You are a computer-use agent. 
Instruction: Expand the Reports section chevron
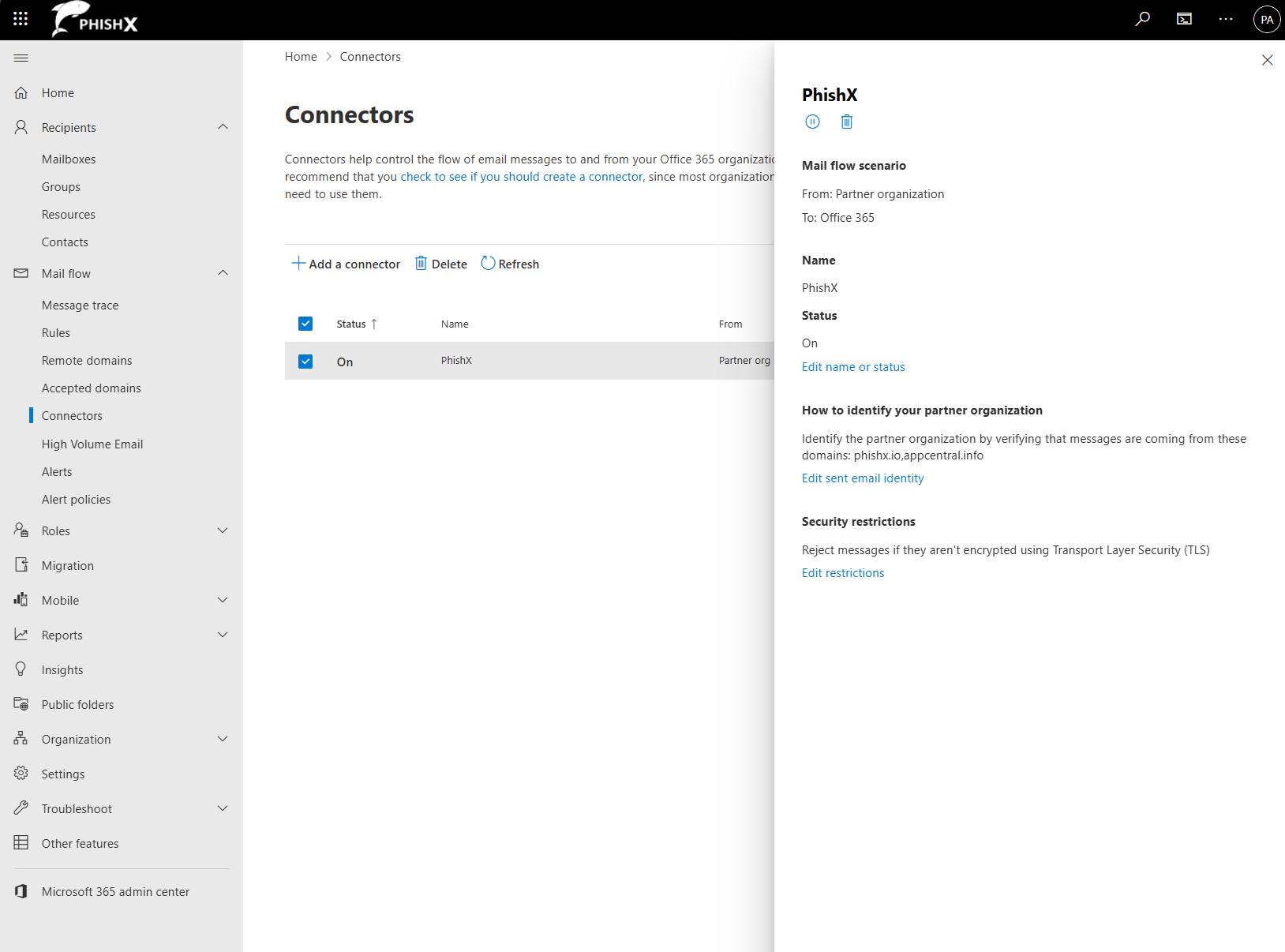(x=223, y=635)
